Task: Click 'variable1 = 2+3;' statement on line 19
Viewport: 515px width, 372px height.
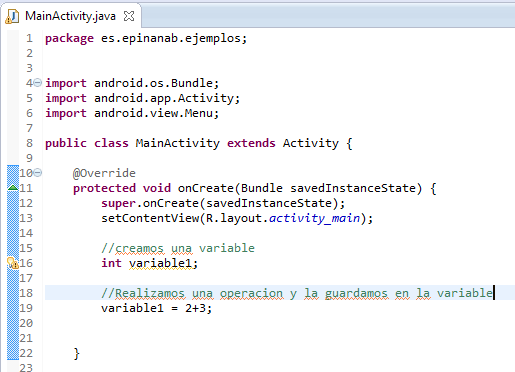Action: pos(156,308)
